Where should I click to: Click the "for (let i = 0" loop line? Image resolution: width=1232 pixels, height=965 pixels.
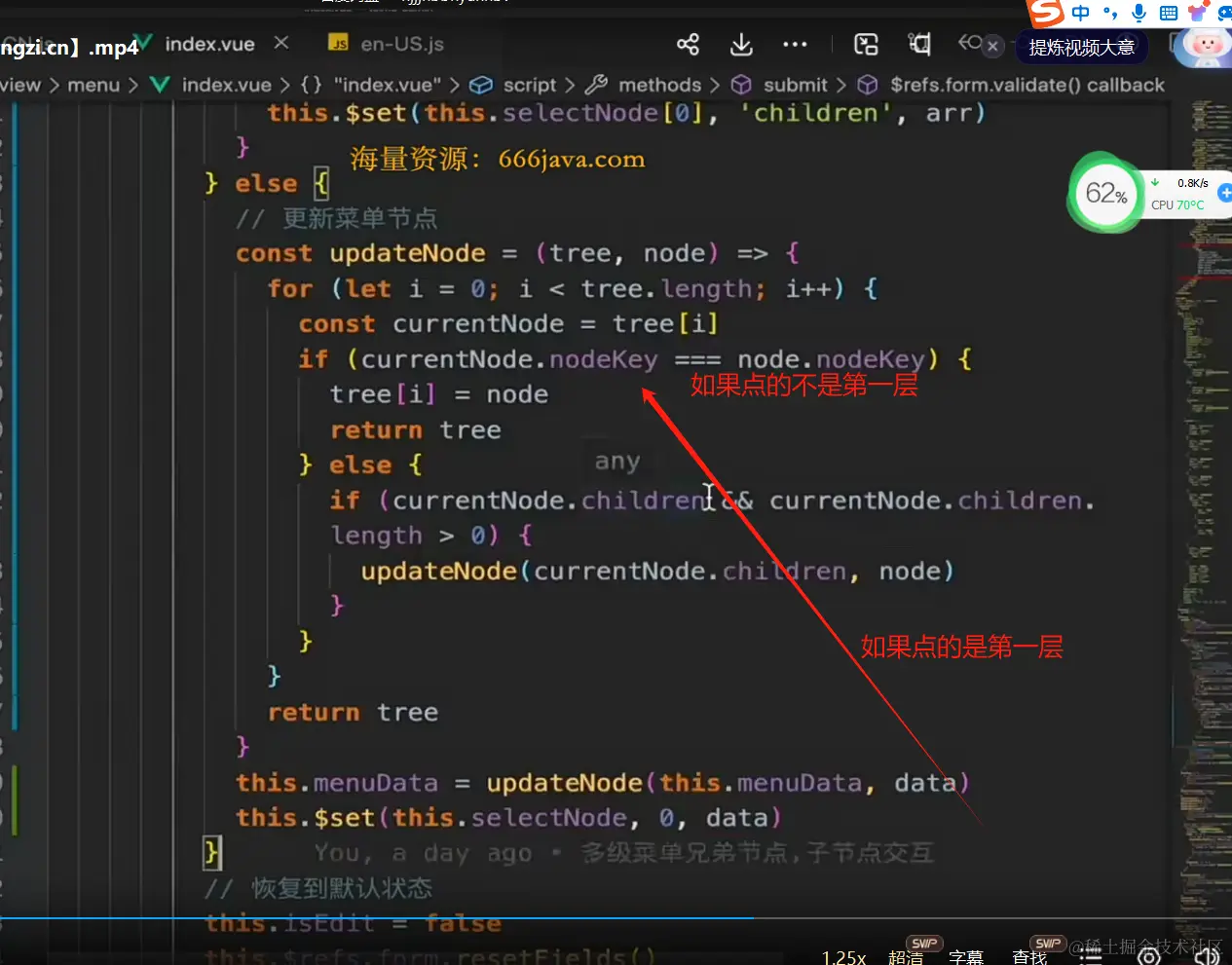click(x=573, y=289)
